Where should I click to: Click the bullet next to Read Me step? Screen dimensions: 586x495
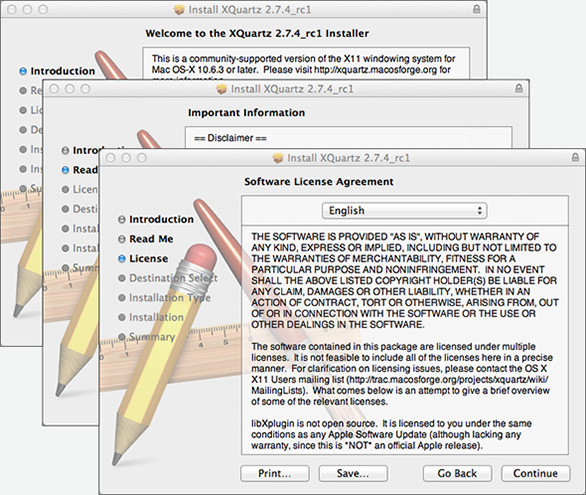[x=121, y=239]
